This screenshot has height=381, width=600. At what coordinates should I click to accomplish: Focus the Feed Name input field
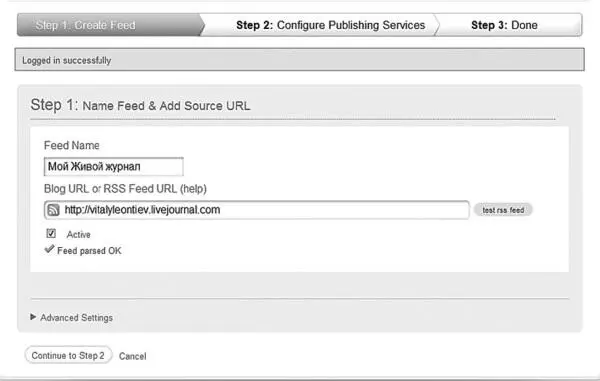[x=114, y=167]
